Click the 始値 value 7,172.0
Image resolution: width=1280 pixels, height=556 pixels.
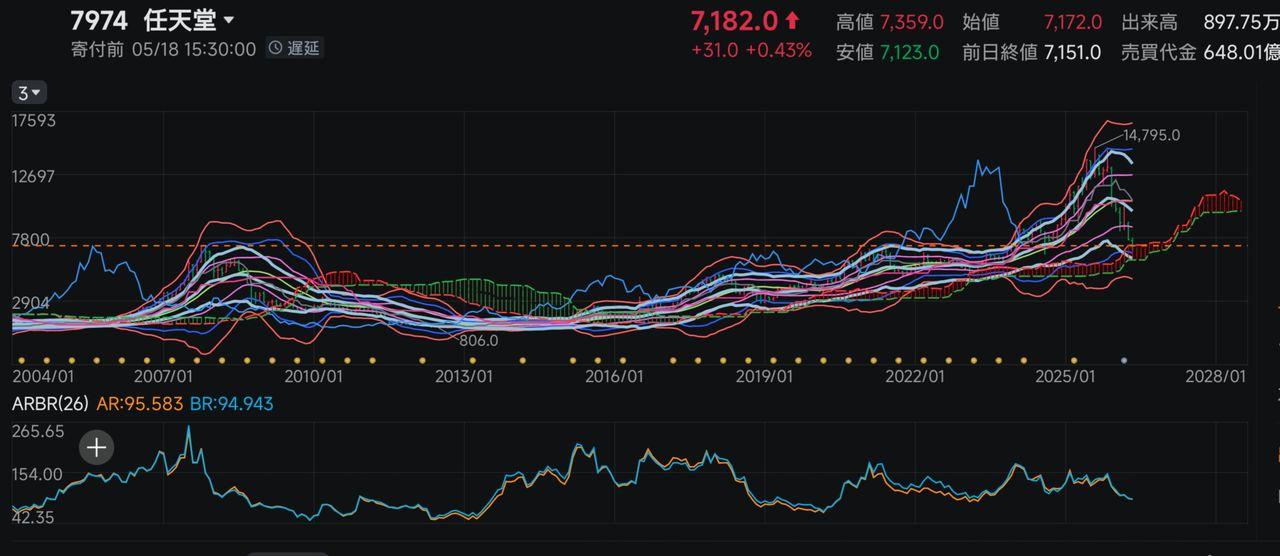click(1072, 22)
